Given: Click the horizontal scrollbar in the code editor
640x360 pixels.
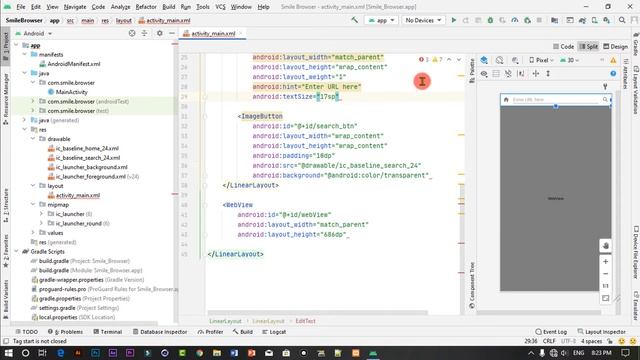Looking at the screenshot, I should pos(318,313).
